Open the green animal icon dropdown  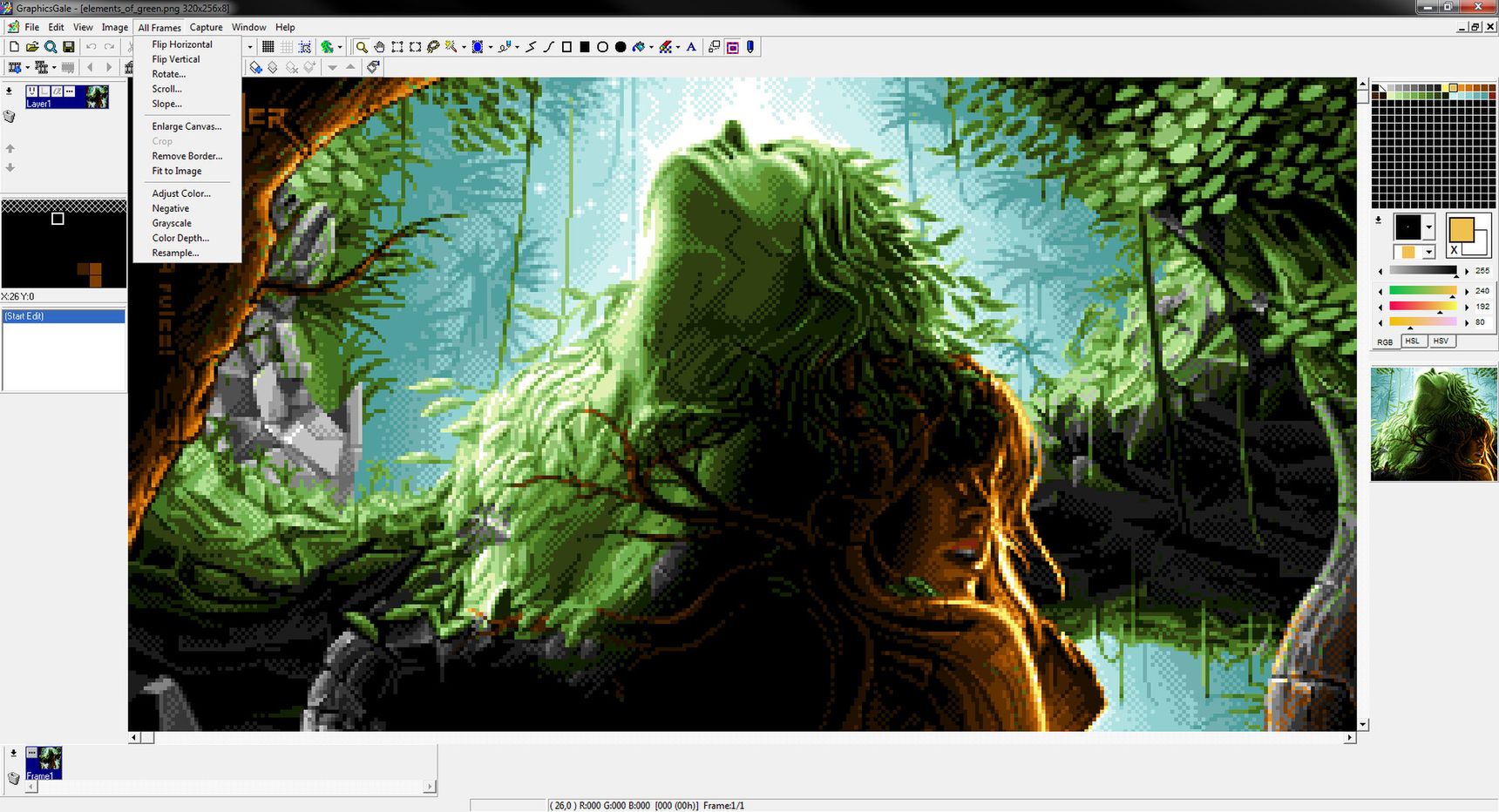click(x=340, y=47)
